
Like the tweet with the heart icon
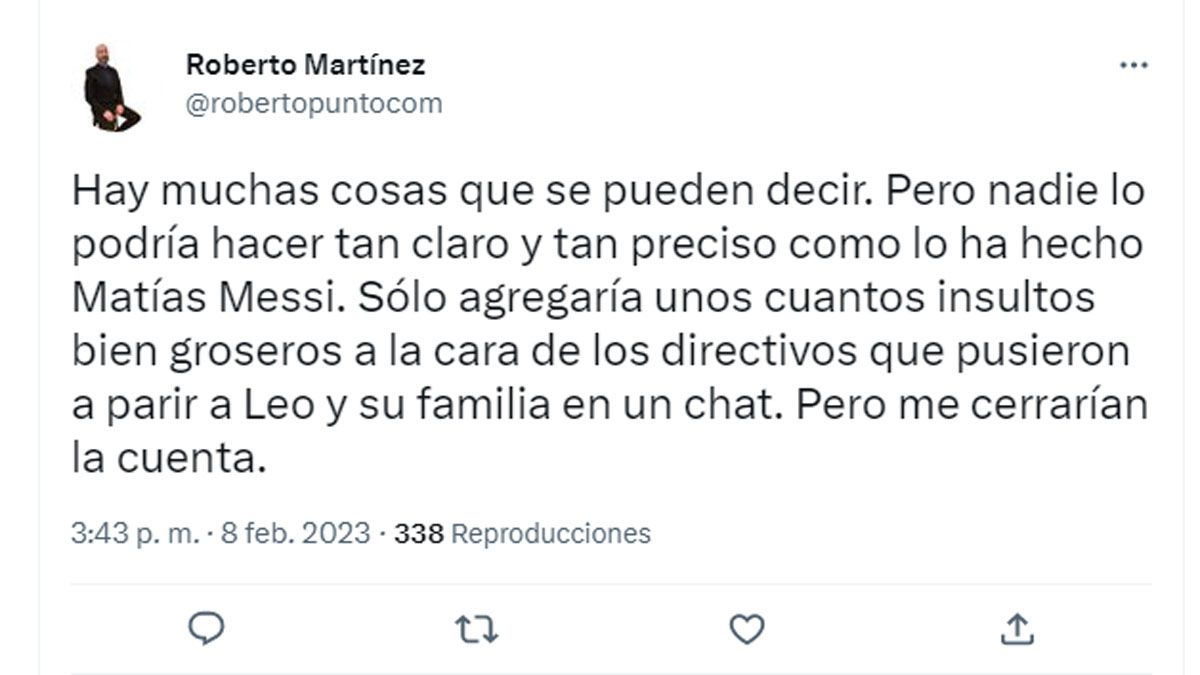coord(746,628)
